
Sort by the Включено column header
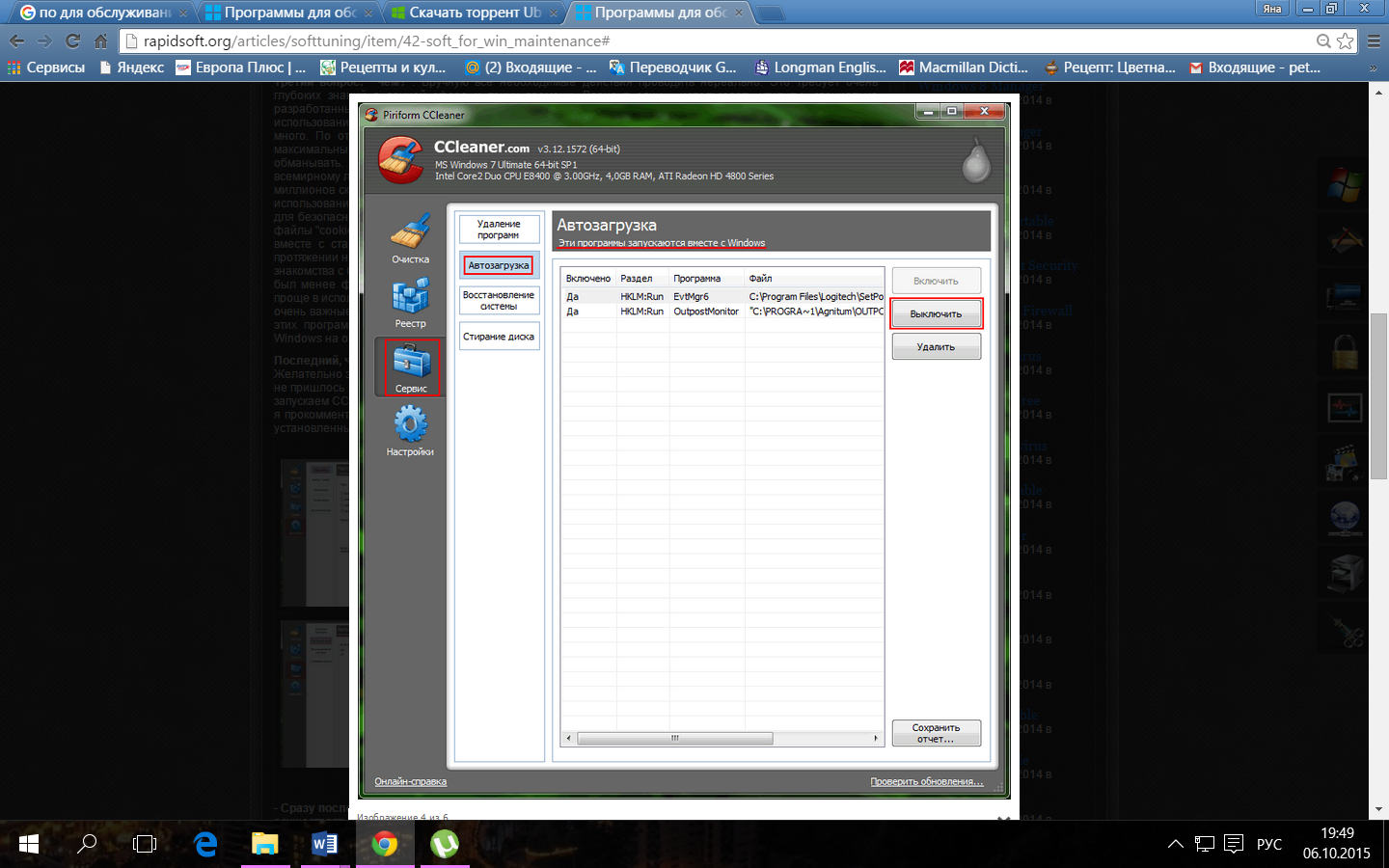pyautogui.click(x=588, y=278)
